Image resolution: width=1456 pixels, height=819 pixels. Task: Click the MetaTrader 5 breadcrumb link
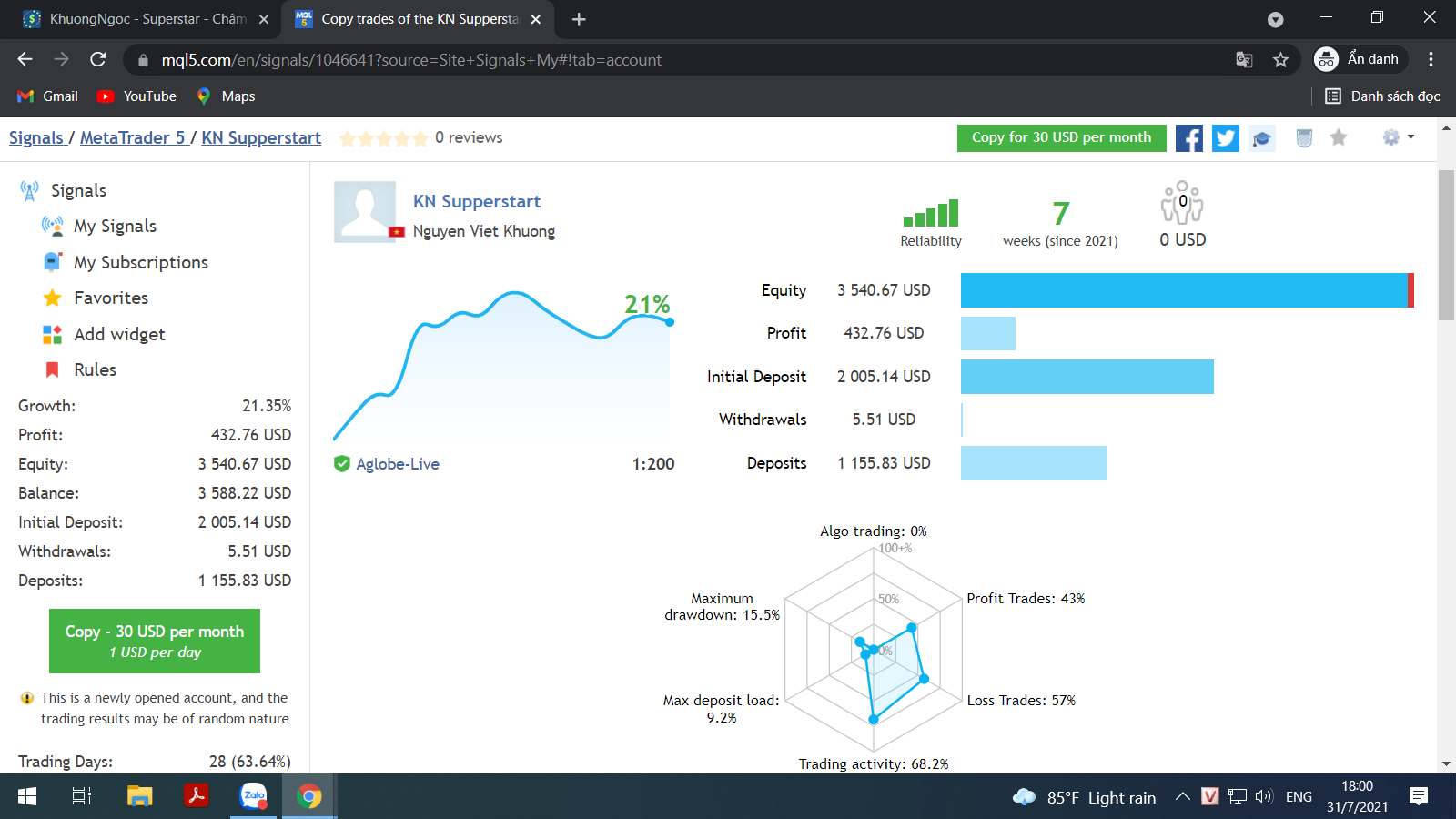pos(133,137)
